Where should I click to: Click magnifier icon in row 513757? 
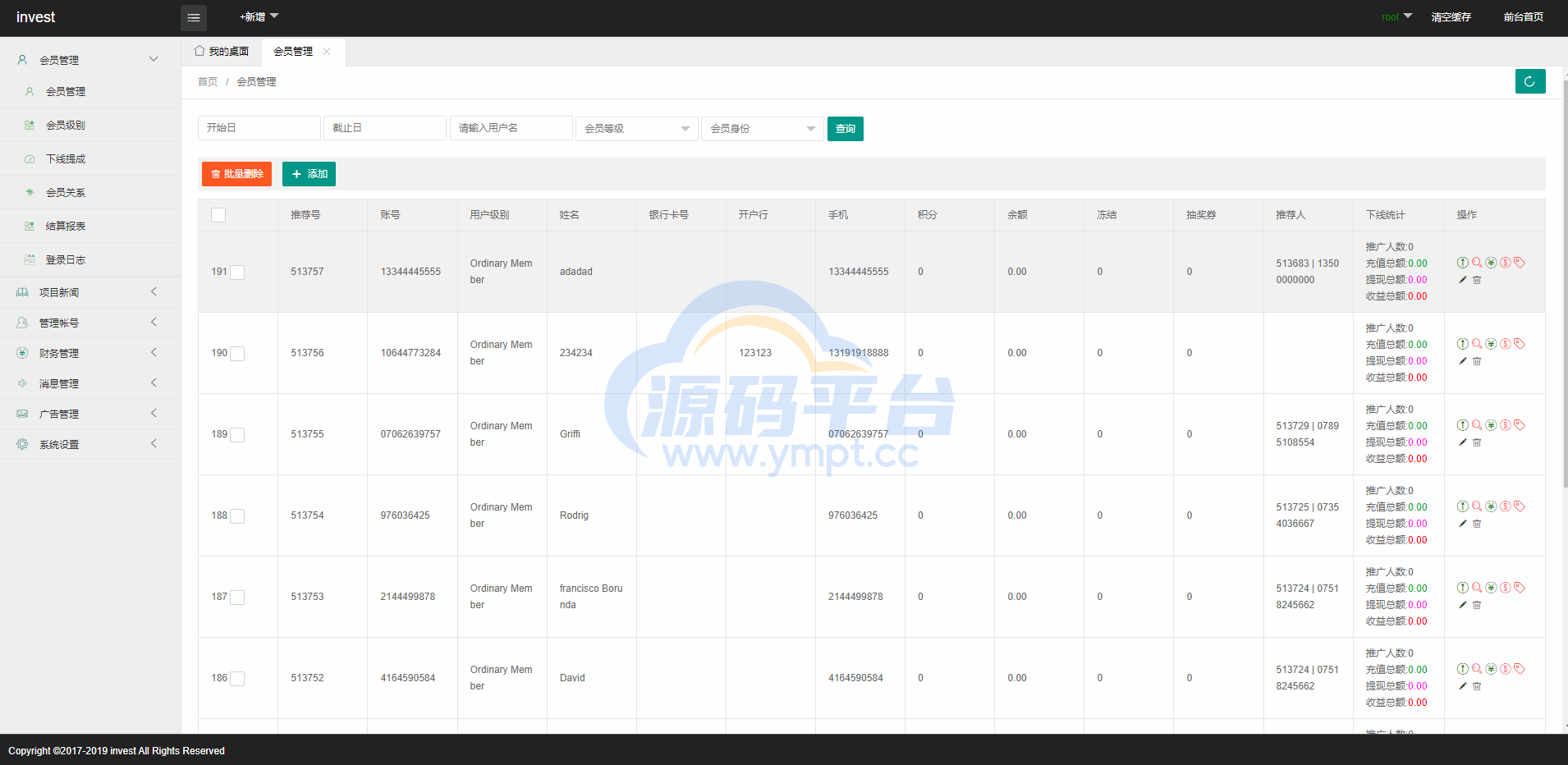(1477, 263)
